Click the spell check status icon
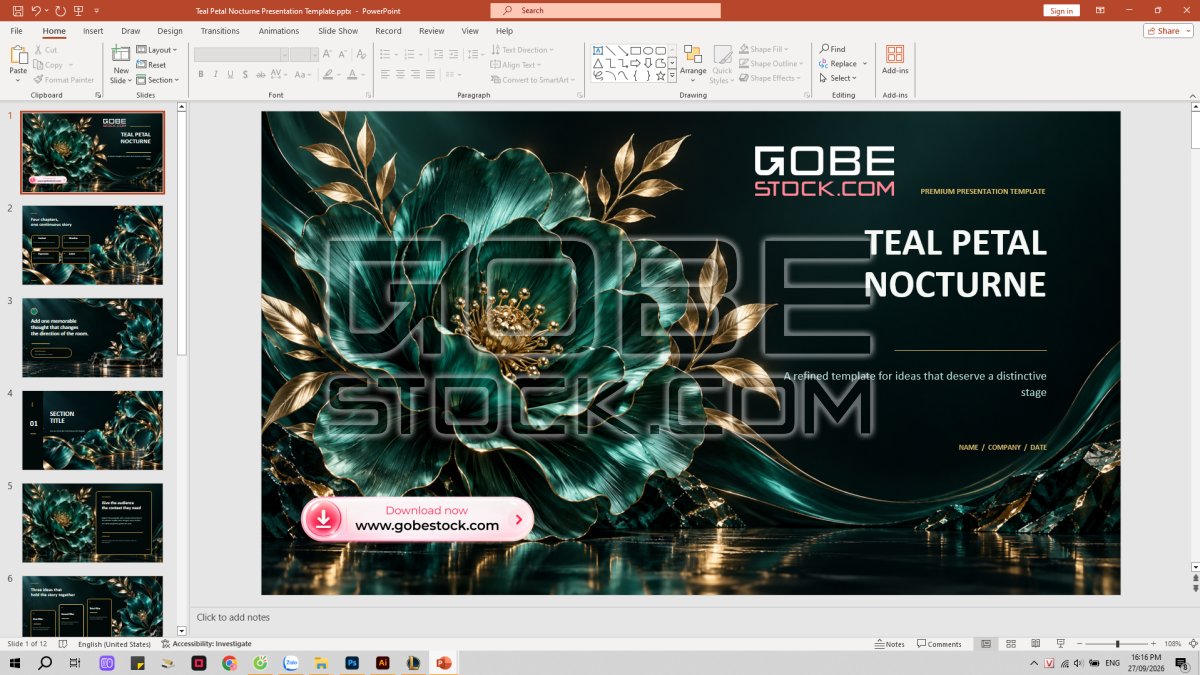The height and width of the screenshot is (675, 1200). point(63,644)
